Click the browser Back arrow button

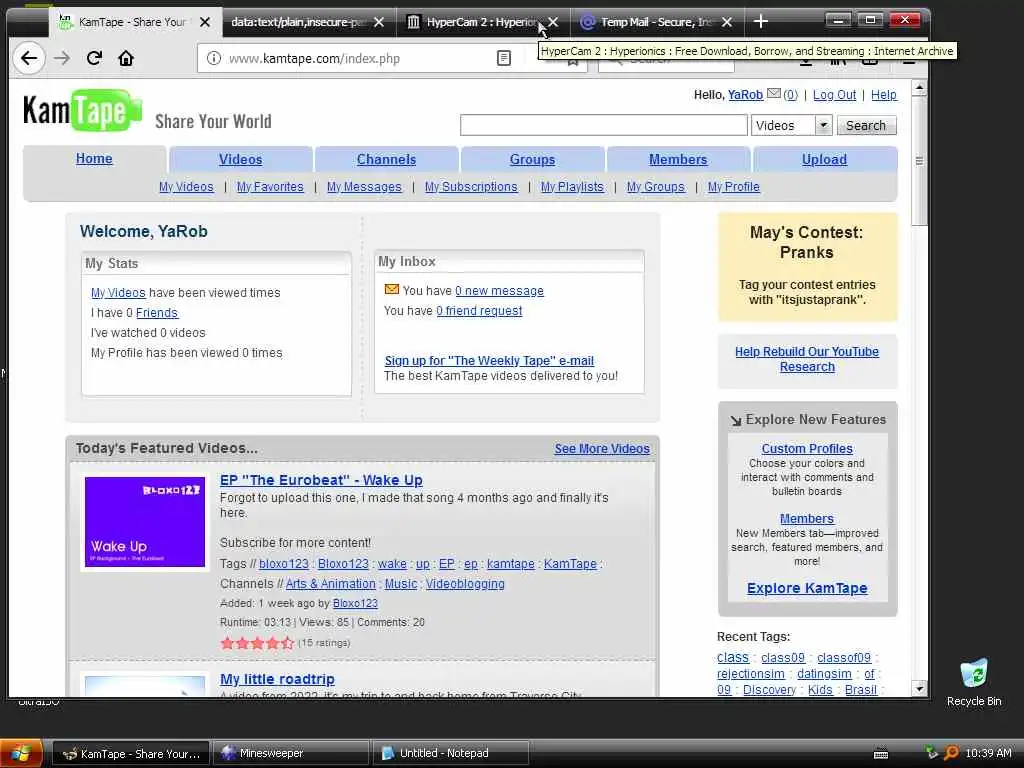(x=29, y=58)
